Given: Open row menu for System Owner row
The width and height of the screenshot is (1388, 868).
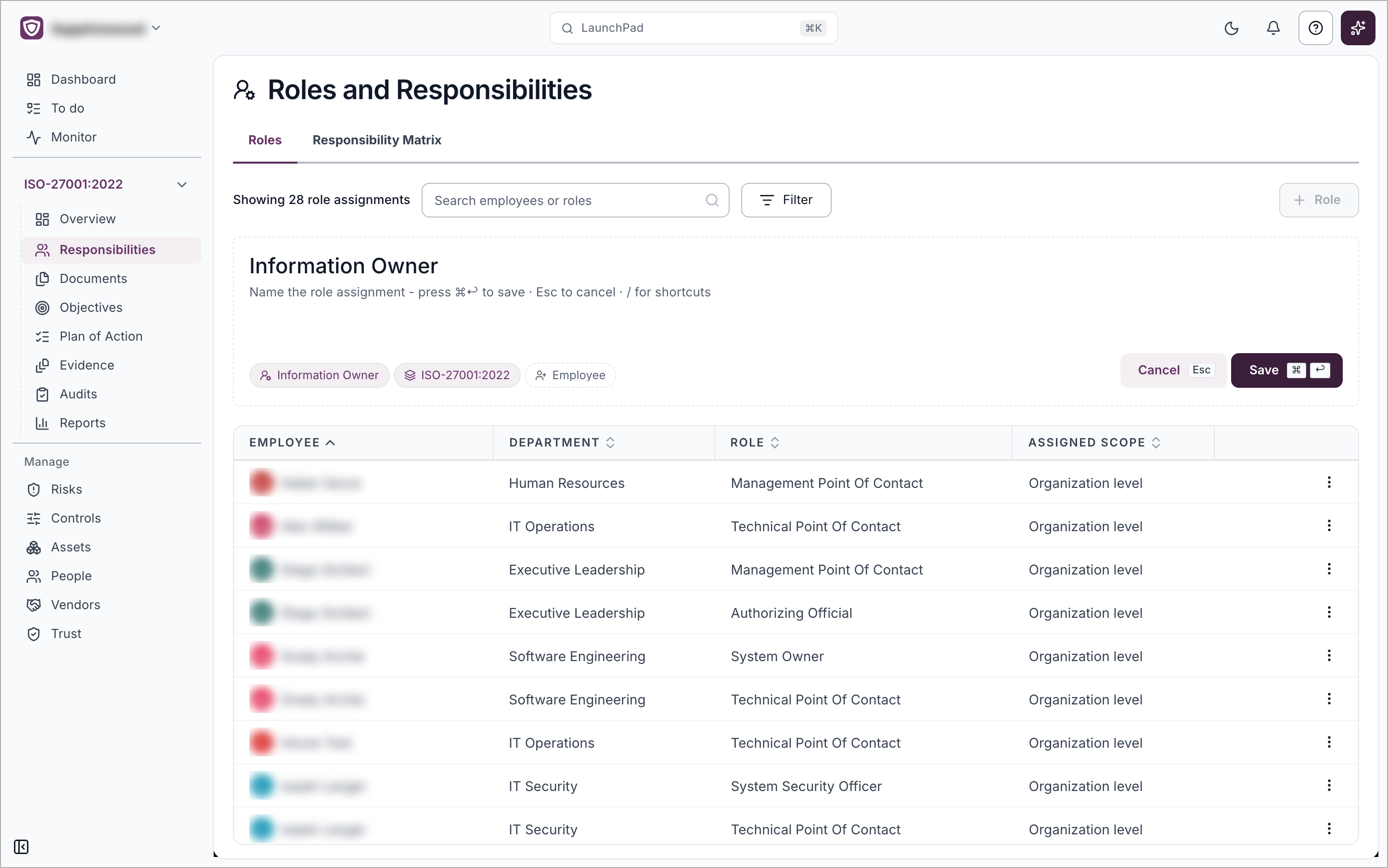Looking at the screenshot, I should click(1329, 656).
